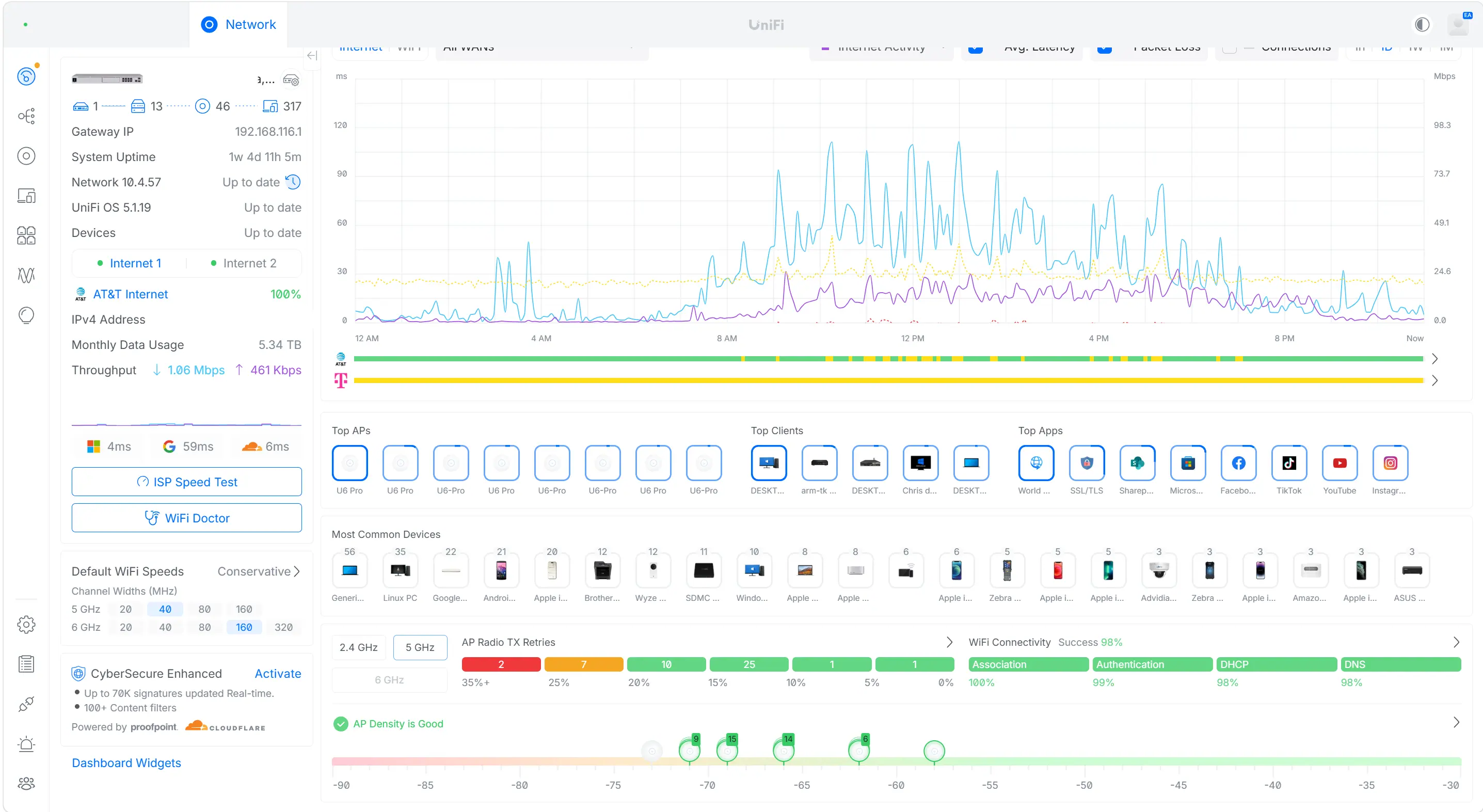The width and height of the screenshot is (1483, 812).
Task: Select arm-tk client in Top Clients
Action: (x=819, y=463)
